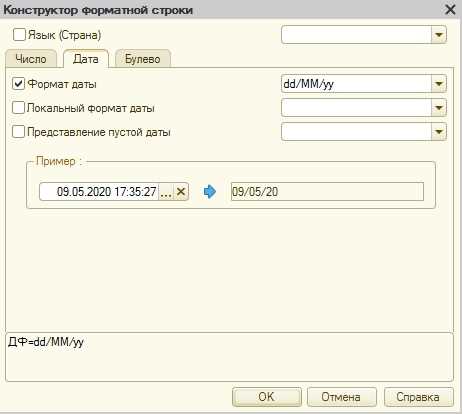Expand the local date format dropdown
Viewport: 462px width, 414px height.
[x=439, y=108]
